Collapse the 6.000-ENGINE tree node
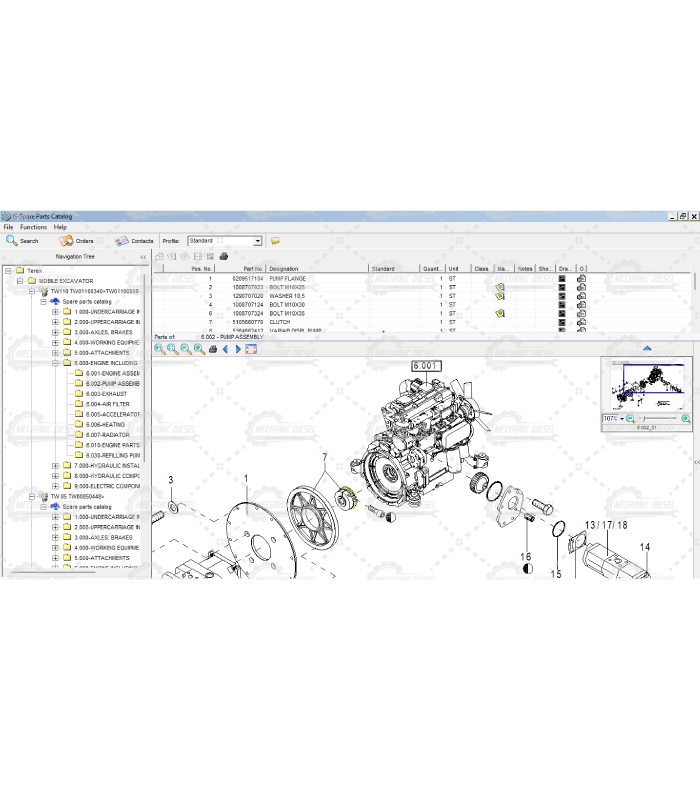The height and width of the screenshot is (800, 700). 56,364
